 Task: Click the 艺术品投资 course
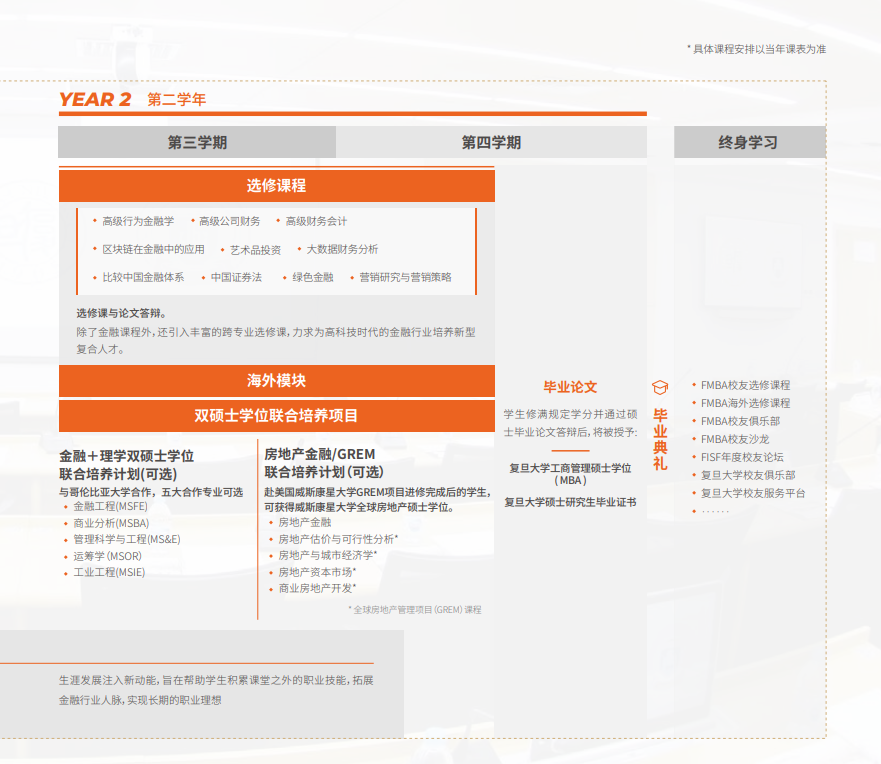[255, 250]
